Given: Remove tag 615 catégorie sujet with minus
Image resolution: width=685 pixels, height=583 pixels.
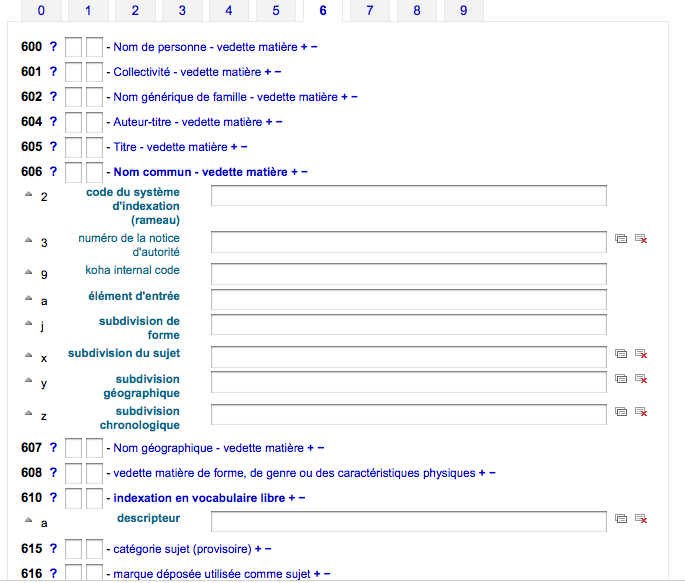Looking at the screenshot, I should tap(268, 549).
